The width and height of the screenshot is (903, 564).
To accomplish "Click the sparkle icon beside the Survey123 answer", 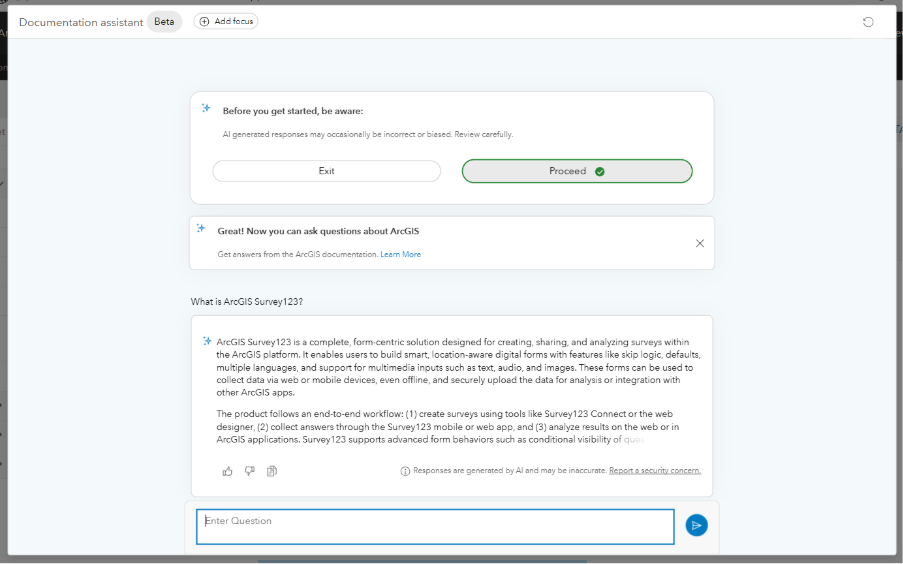I will click(x=206, y=340).
